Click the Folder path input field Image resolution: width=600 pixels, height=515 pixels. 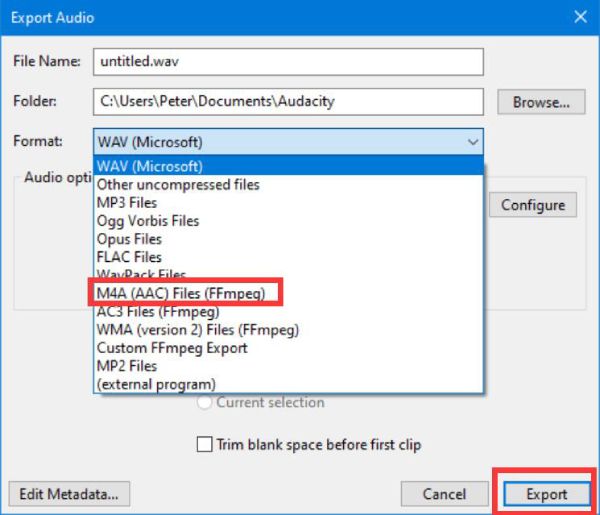[288, 102]
